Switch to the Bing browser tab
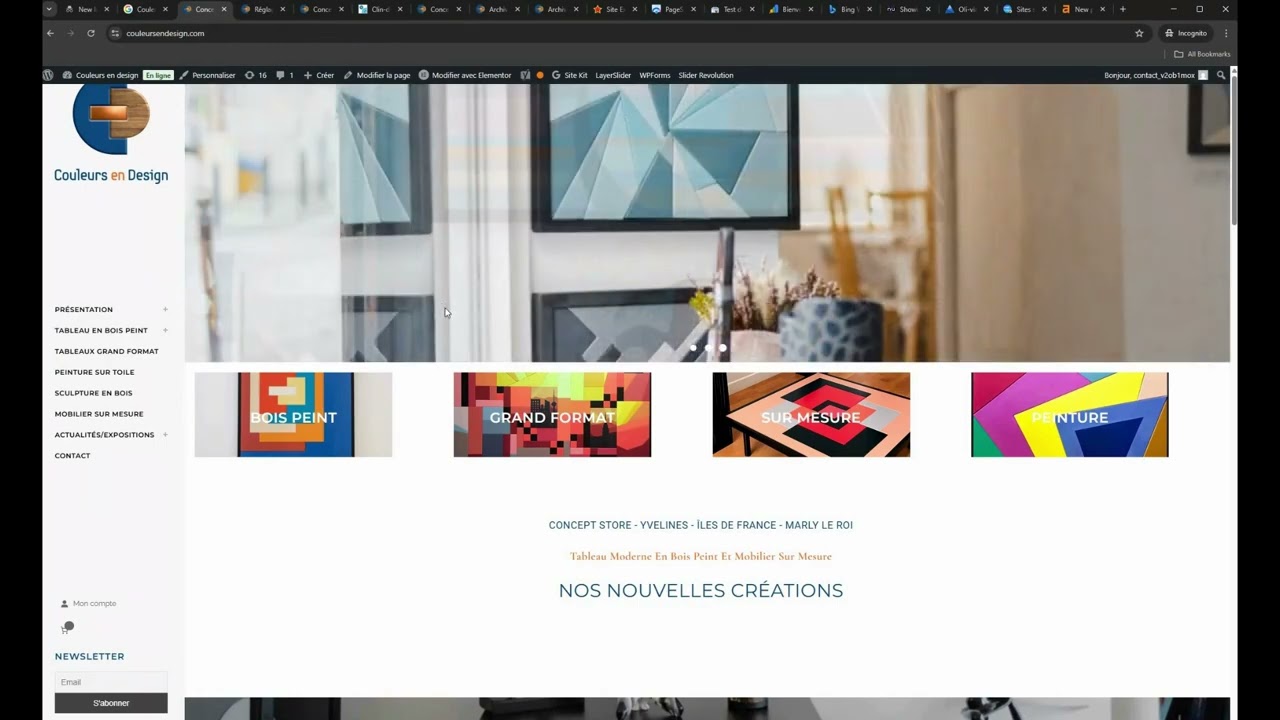 pyautogui.click(x=845, y=9)
